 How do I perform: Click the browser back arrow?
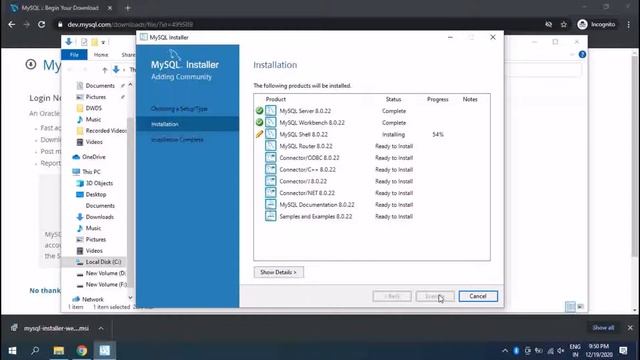11,24
